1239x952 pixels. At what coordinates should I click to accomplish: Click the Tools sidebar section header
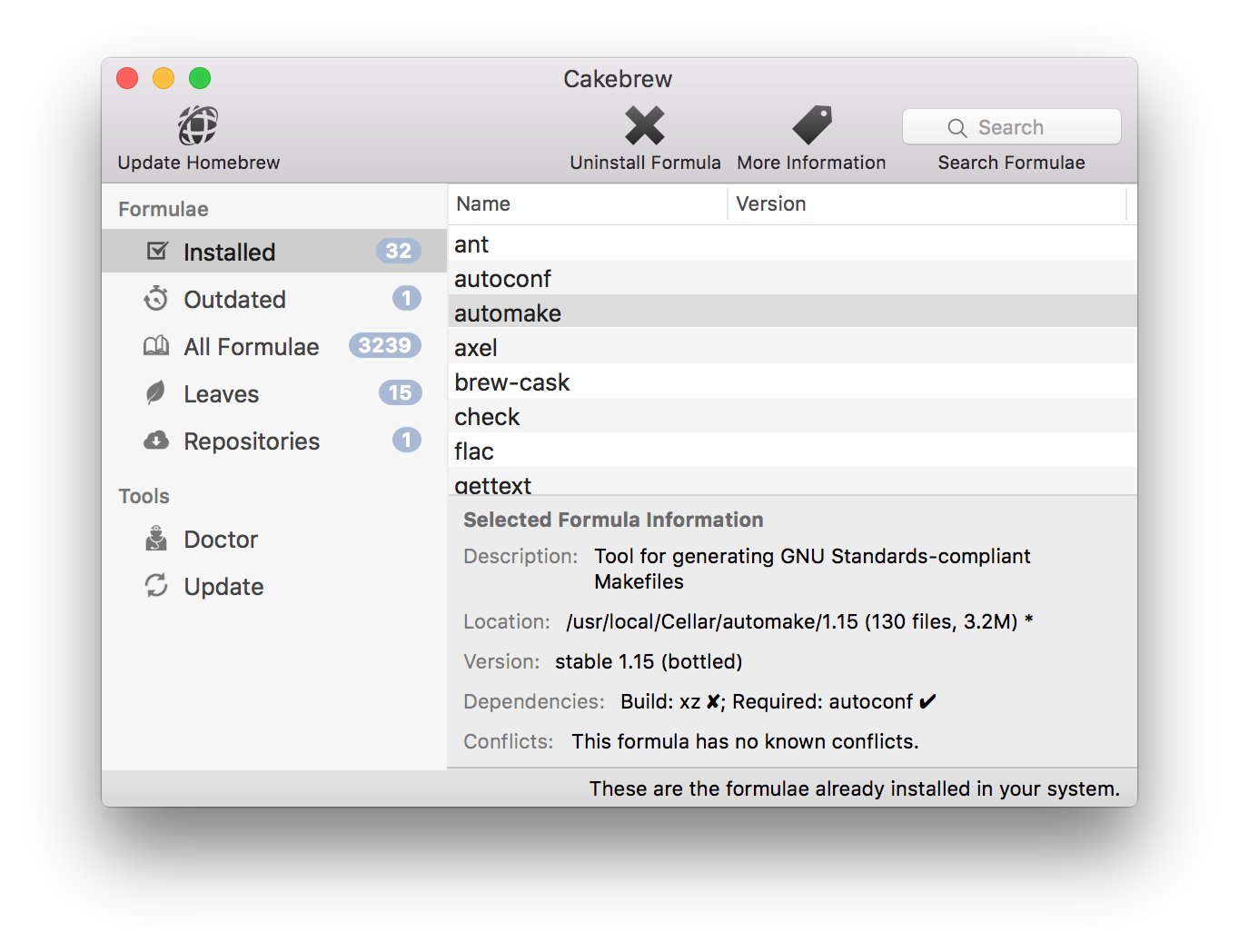[144, 496]
